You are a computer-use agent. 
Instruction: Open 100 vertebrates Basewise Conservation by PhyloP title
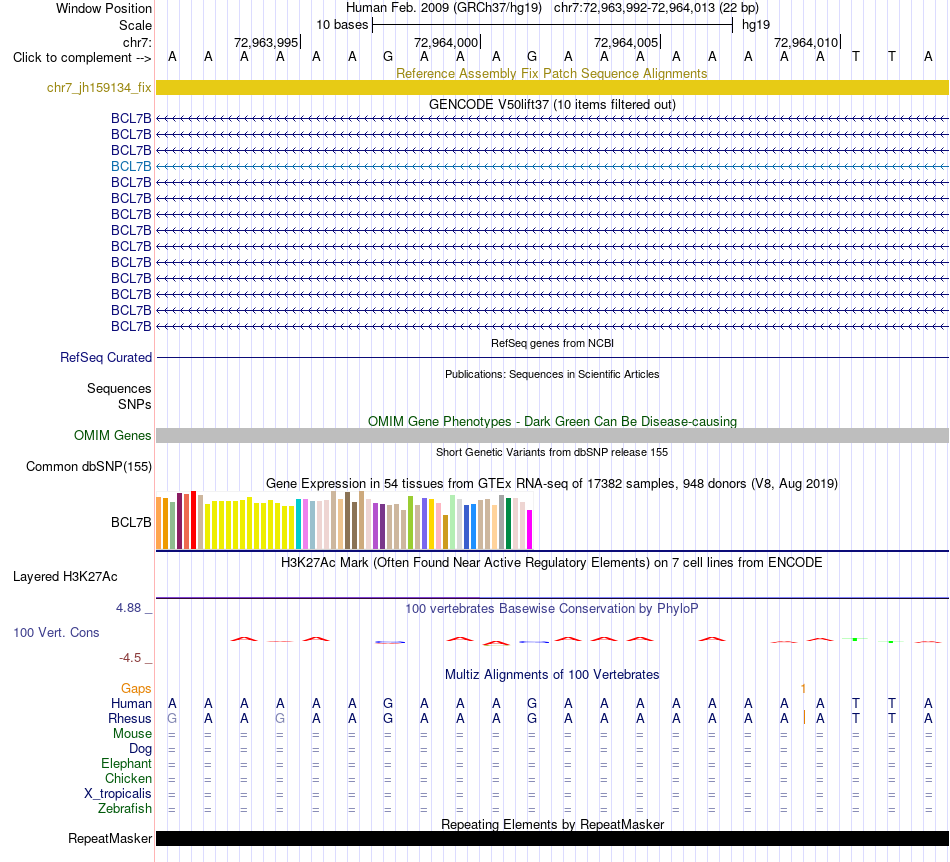click(x=552, y=608)
